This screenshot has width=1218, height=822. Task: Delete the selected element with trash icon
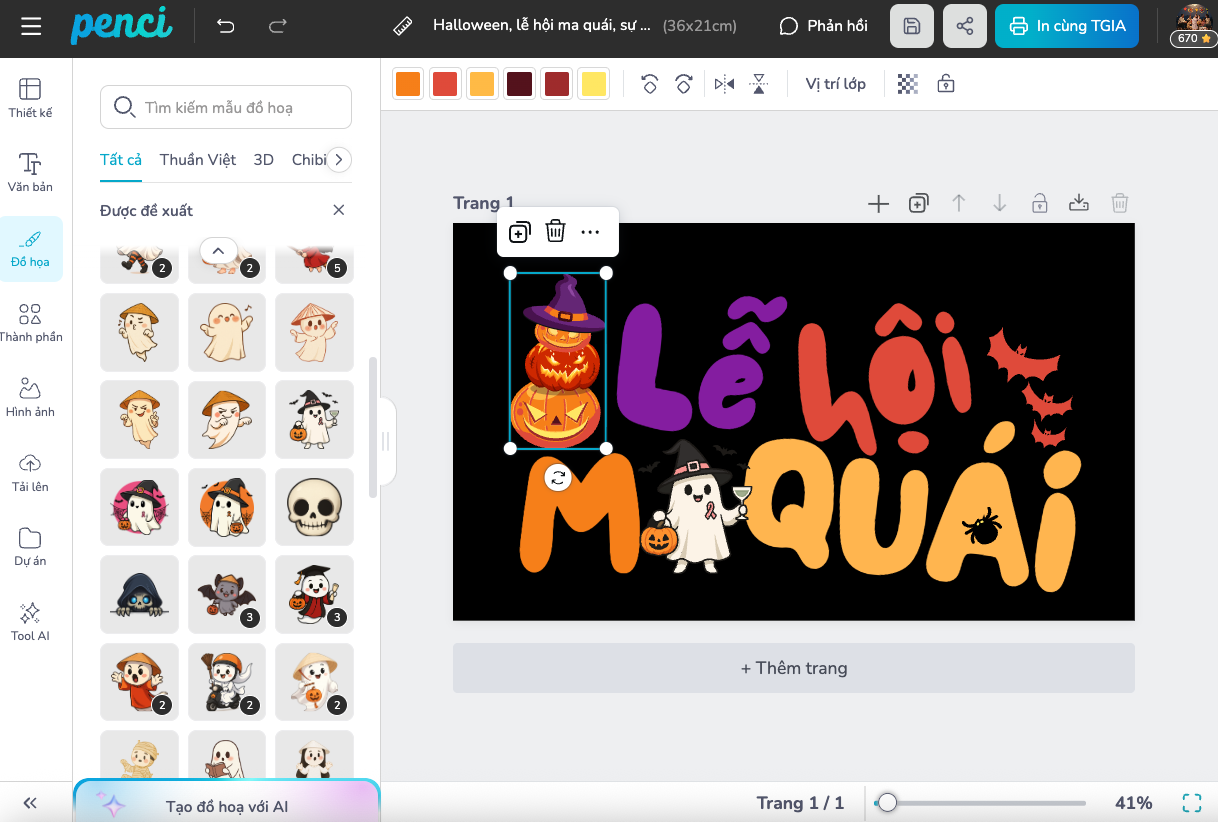(556, 232)
